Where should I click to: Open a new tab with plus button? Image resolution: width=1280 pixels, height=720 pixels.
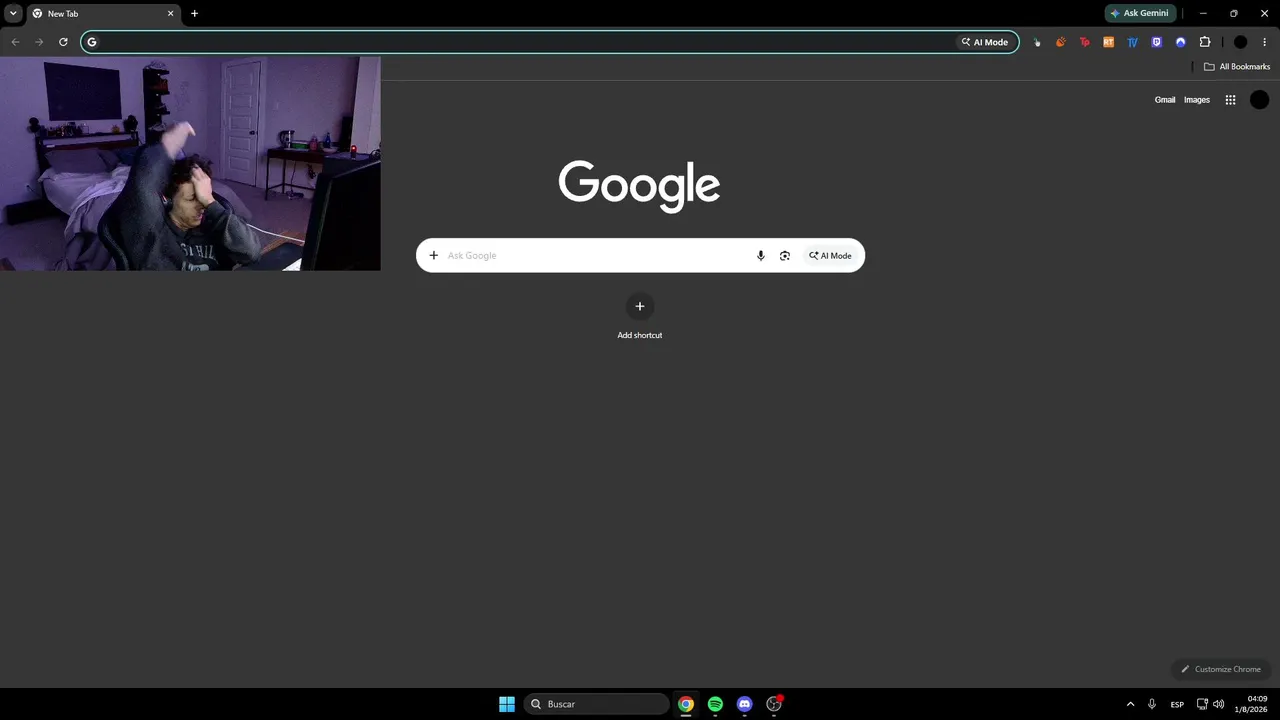(x=194, y=13)
